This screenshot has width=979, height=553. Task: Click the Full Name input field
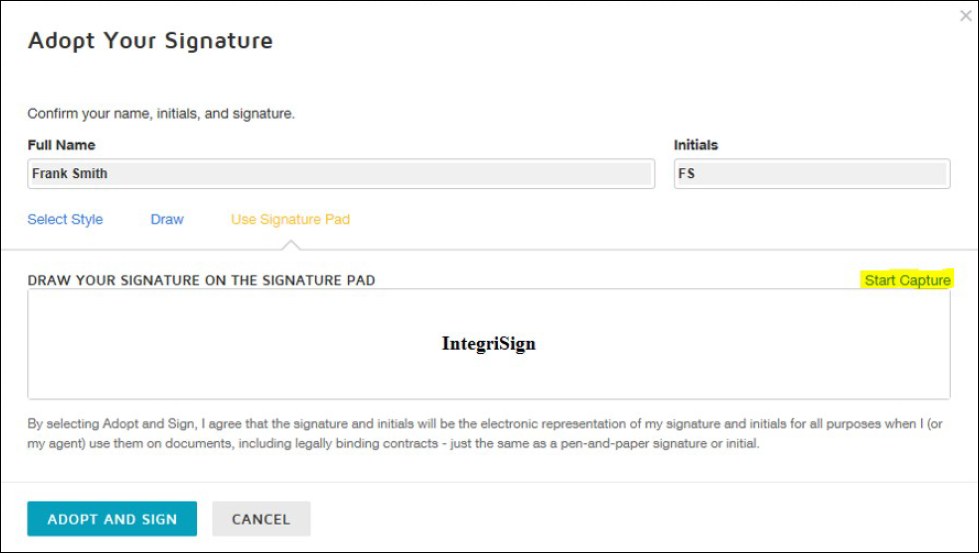click(x=341, y=174)
